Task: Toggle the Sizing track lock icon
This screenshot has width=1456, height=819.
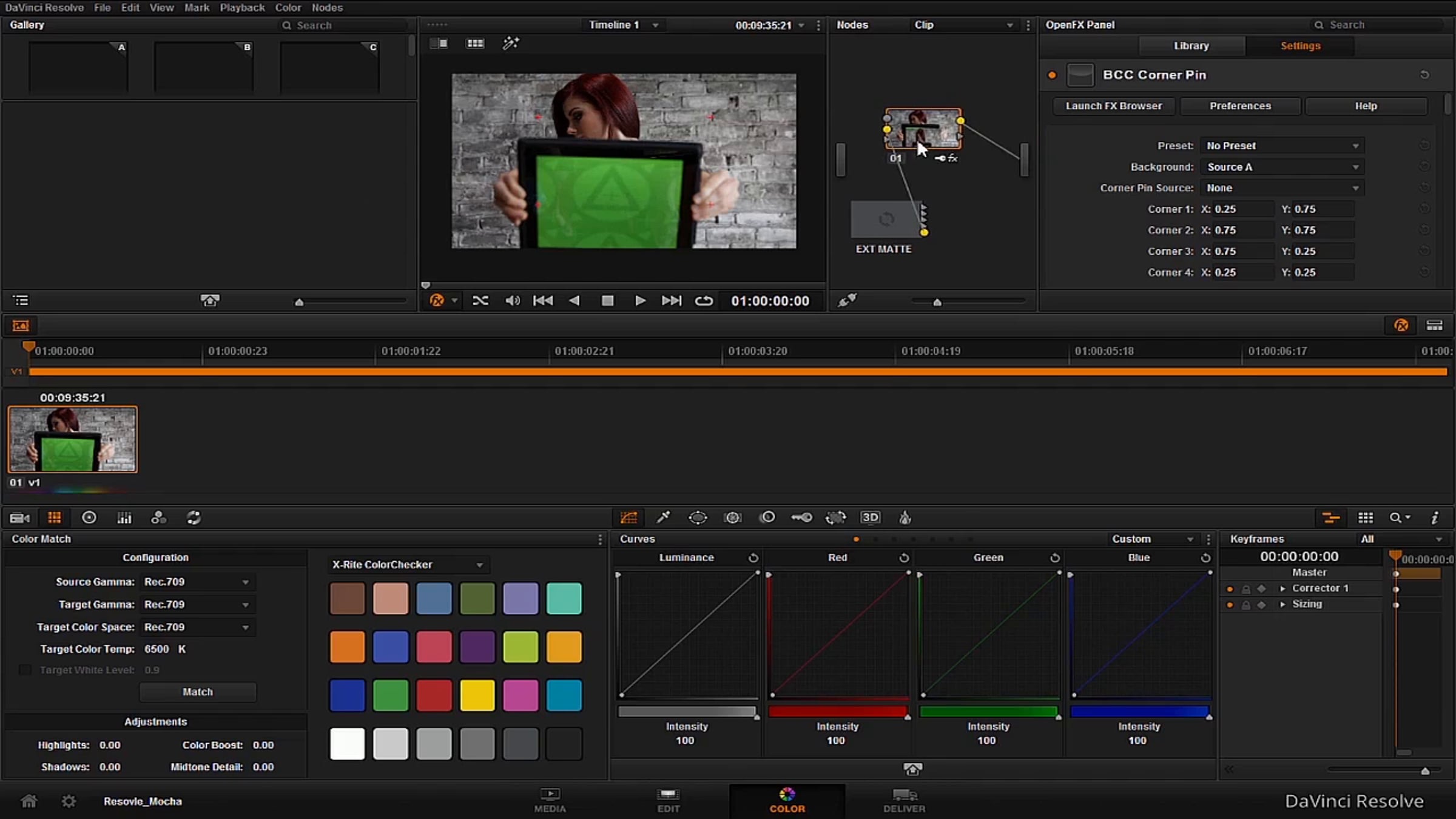Action: [1246, 605]
